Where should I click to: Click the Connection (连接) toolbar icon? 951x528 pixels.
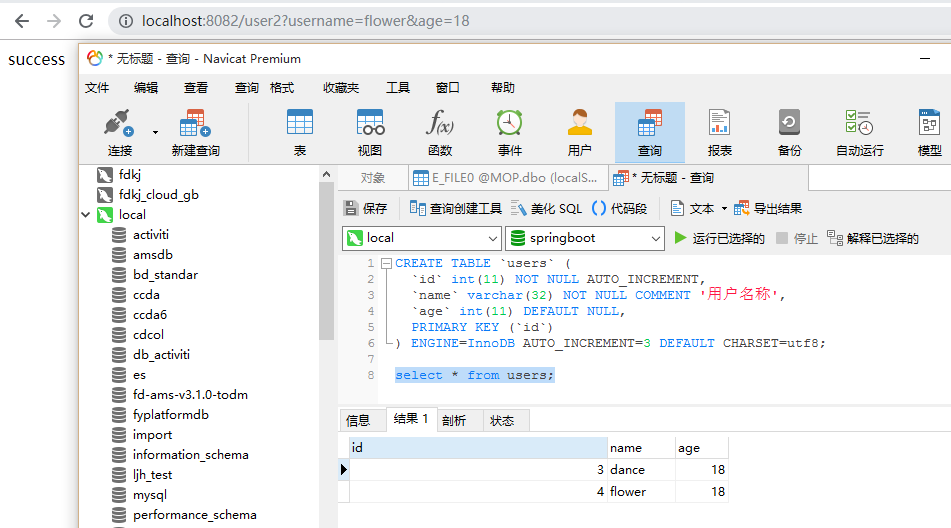(119, 133)
